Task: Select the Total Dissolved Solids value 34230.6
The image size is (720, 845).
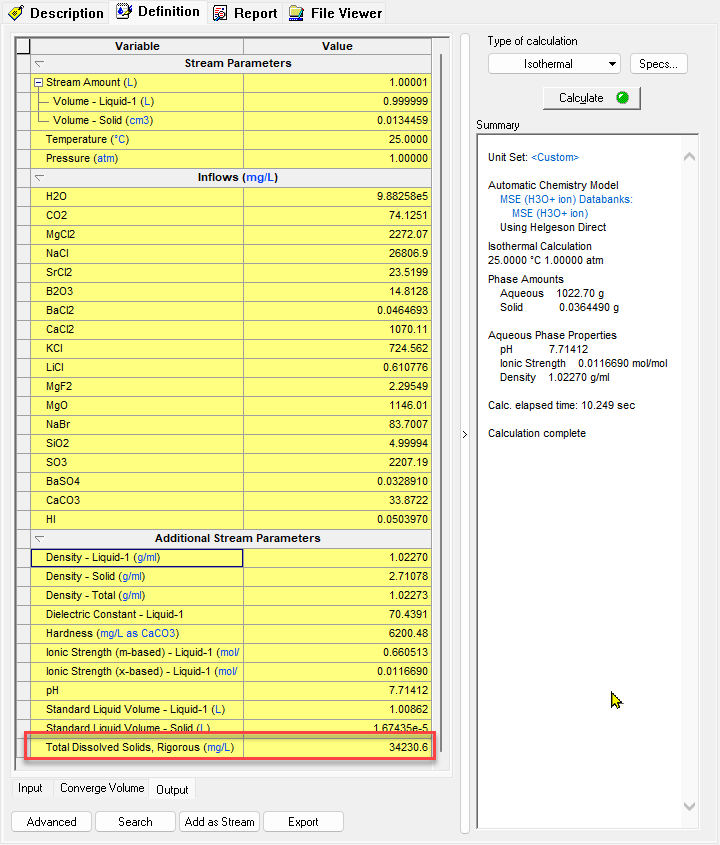Action: pos(337,747)
